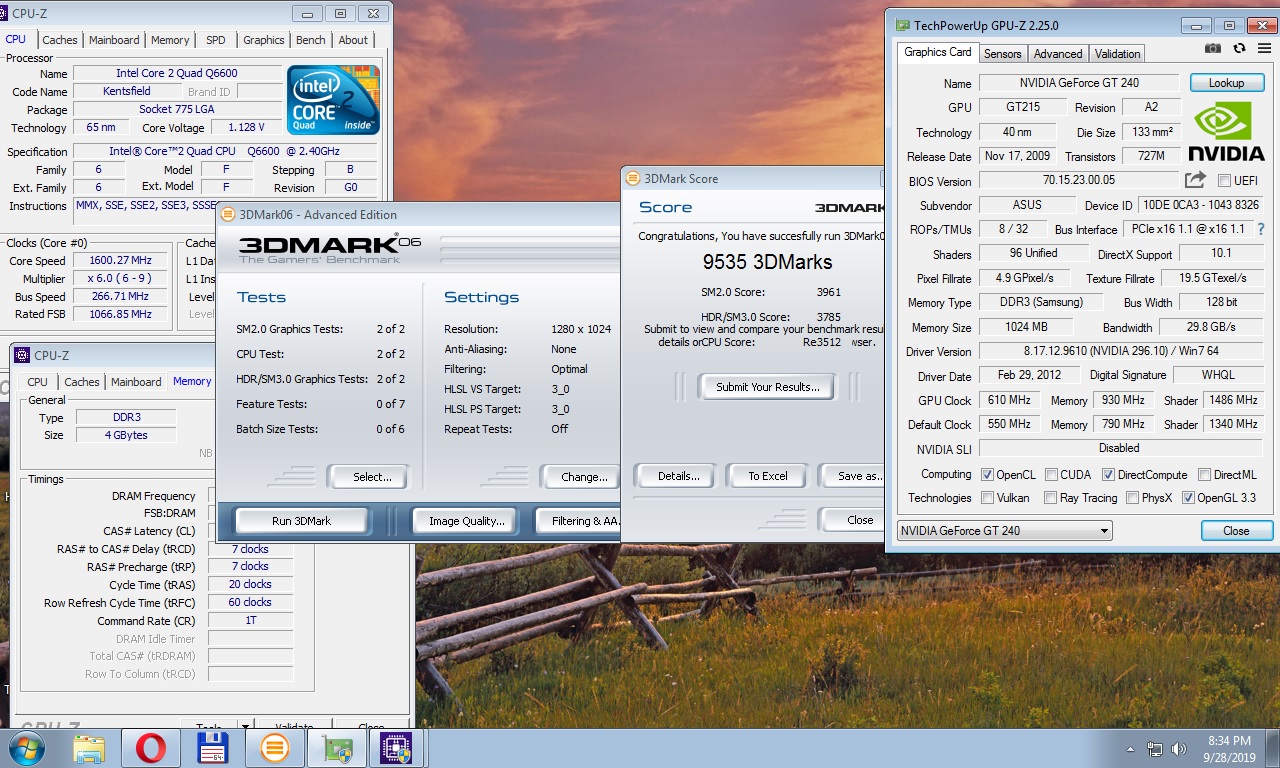Click the Image Quality button

466,521
